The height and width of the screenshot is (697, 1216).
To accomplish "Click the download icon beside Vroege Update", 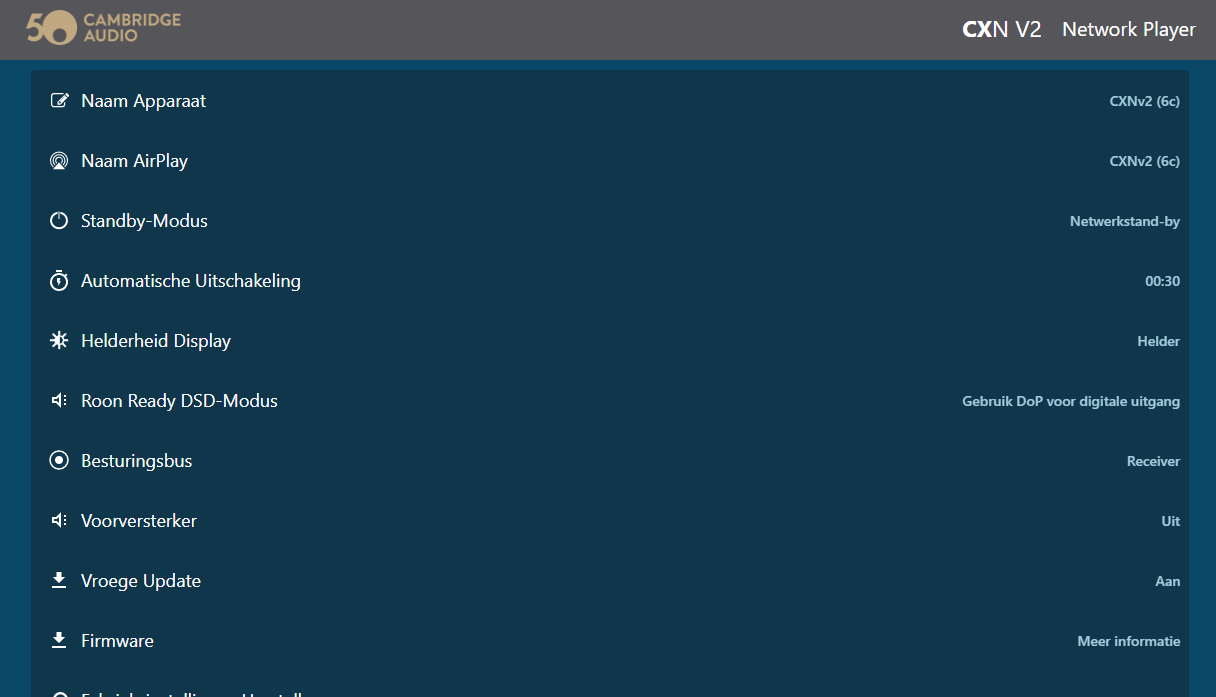I will (x=59, y=581).
